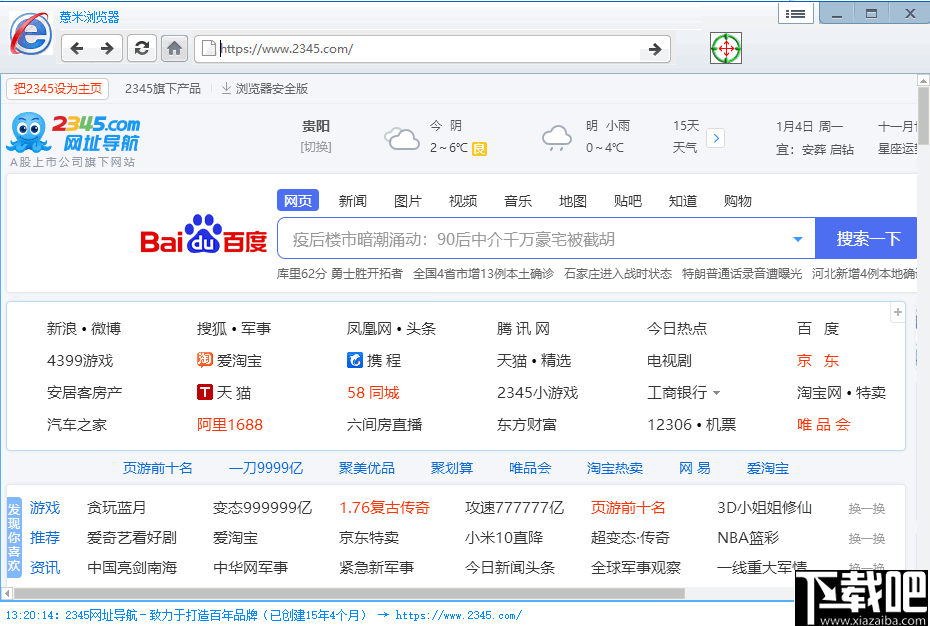Select the 推荐 sidebar tab
This screenshot has width=930, height=626.
click(44, 537)
